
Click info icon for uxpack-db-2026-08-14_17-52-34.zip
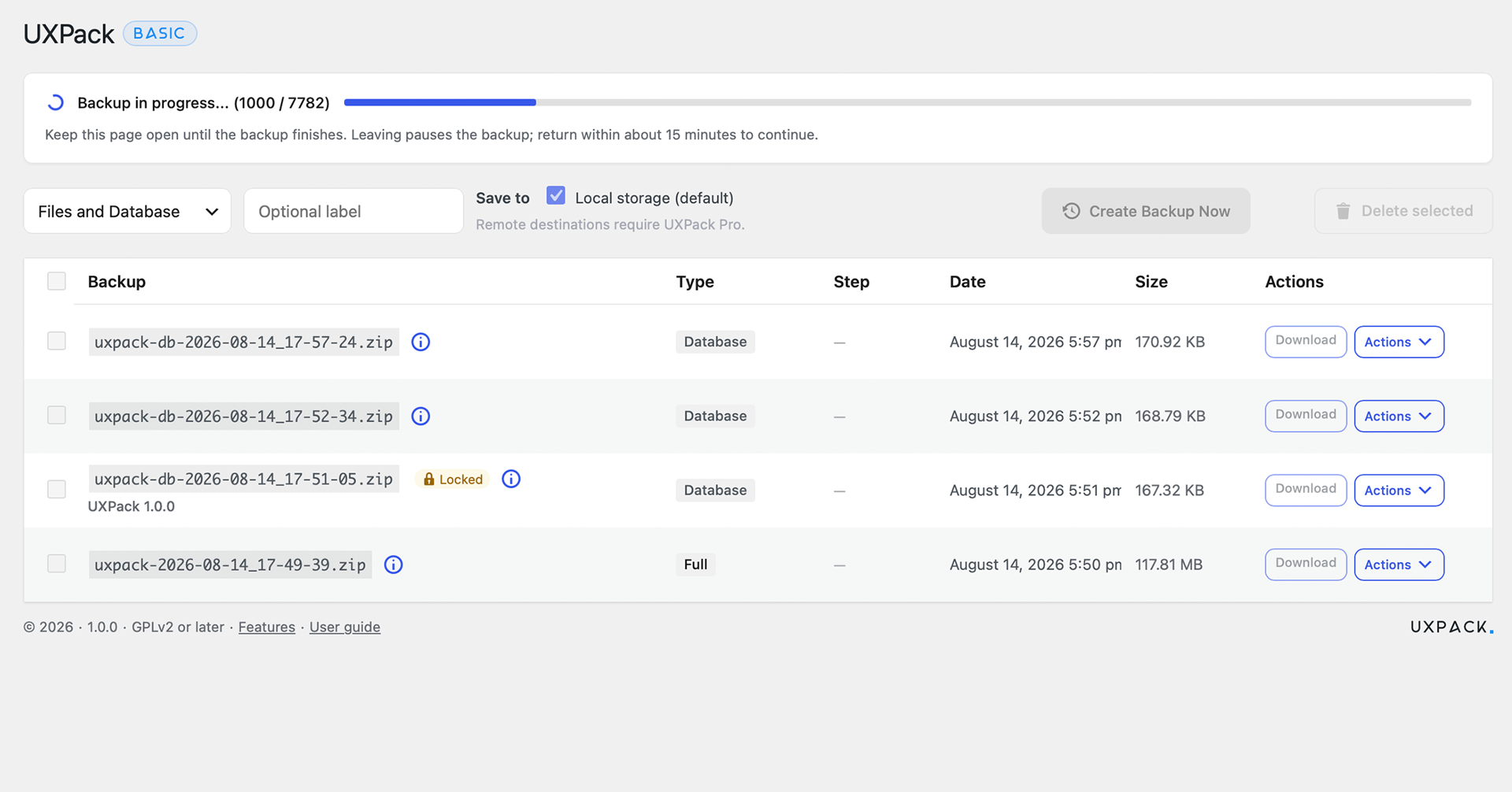(421, 416)
